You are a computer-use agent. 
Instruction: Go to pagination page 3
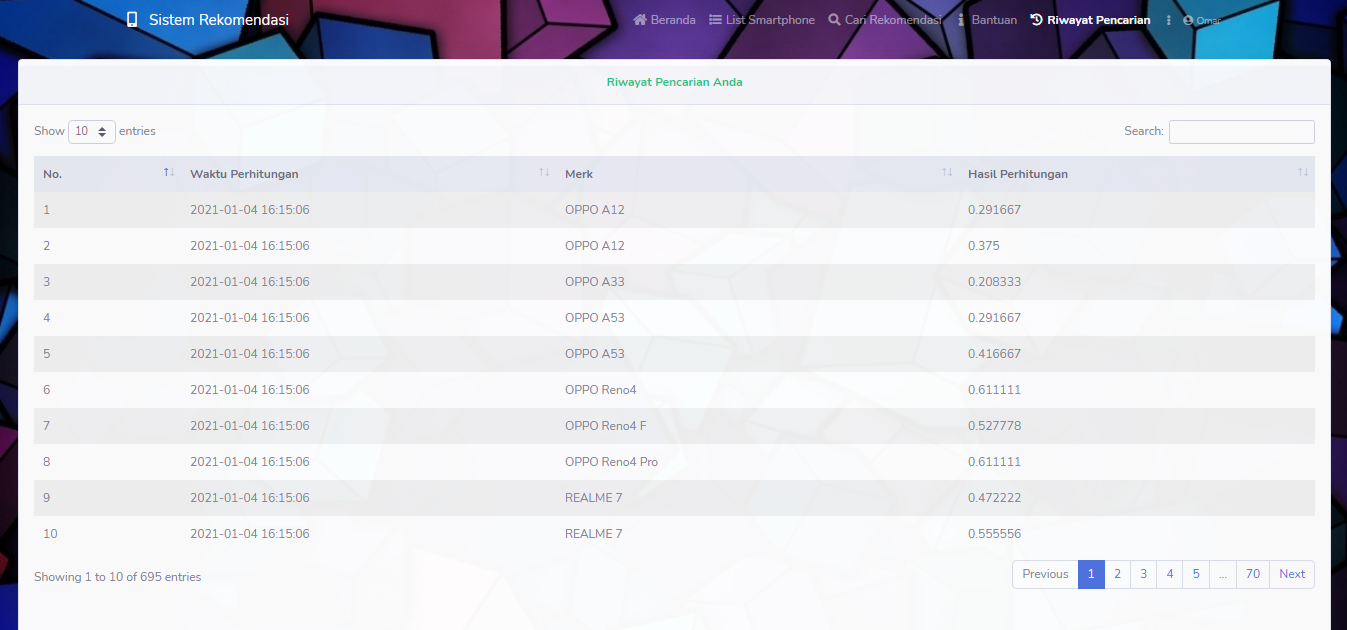click(1144, 574)
